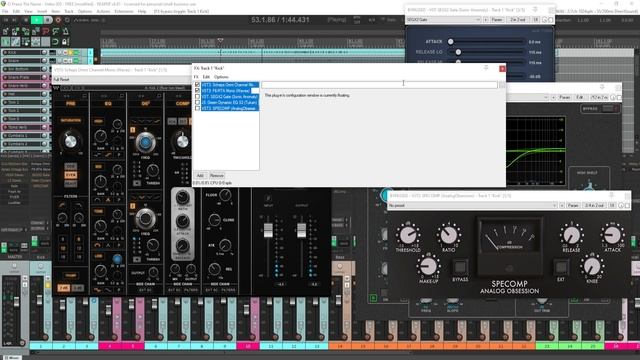Click the SPECOMP EXT sidechain button
The width and height of the screenshot is (640, 360).
pos(561,267)
